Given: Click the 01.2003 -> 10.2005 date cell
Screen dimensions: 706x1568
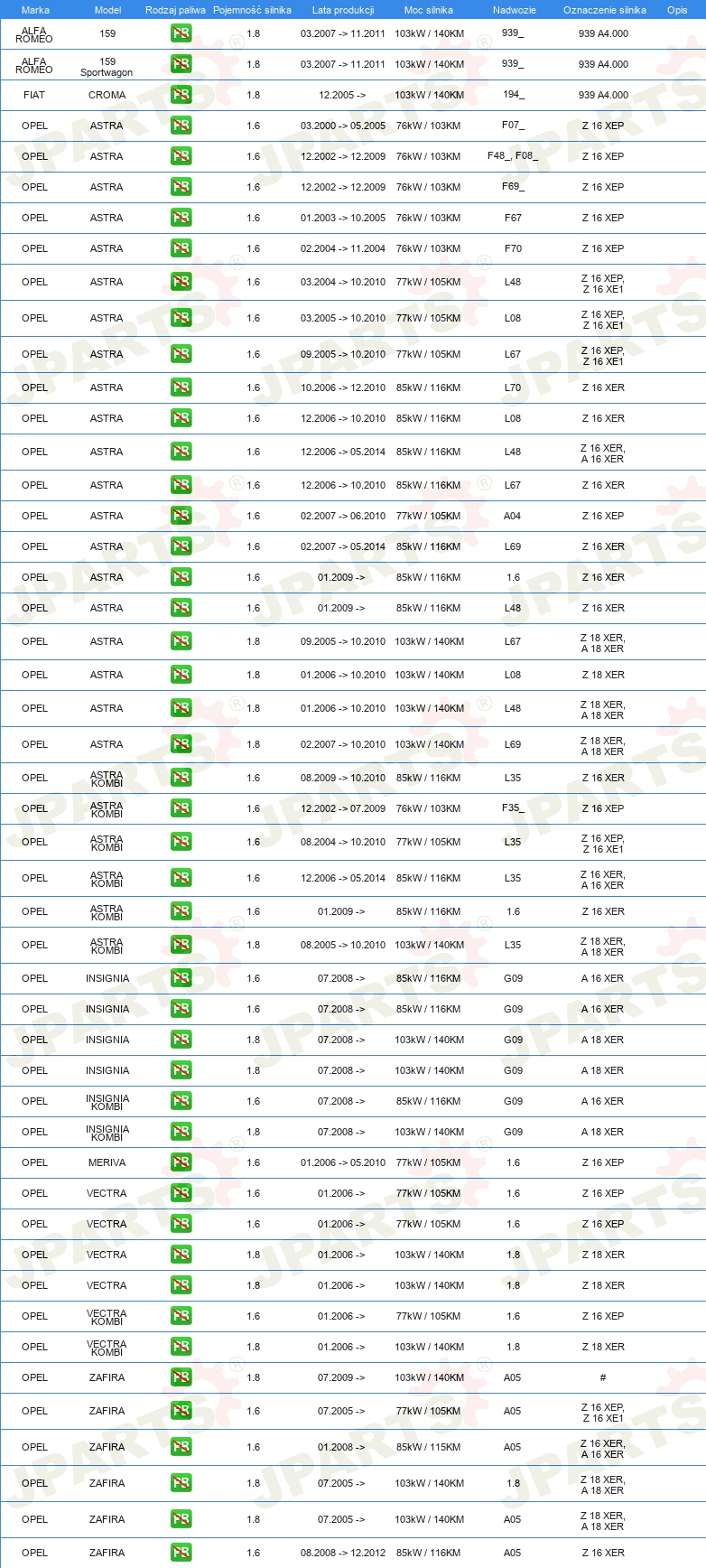Looking at the screenshot, I should 343,218.
